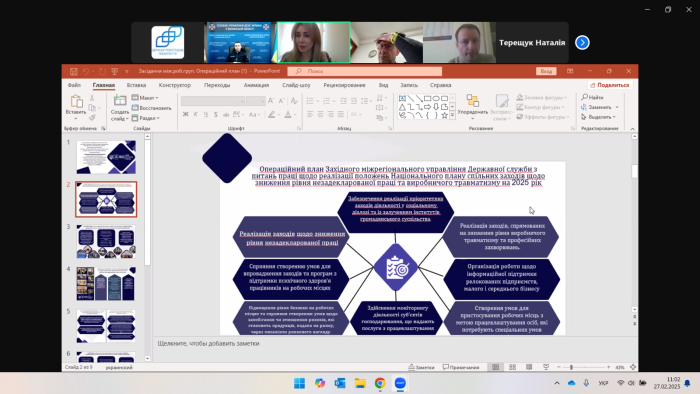
Task: Open Zoom app in Windows taskbar
Action: tap(400, 383)
